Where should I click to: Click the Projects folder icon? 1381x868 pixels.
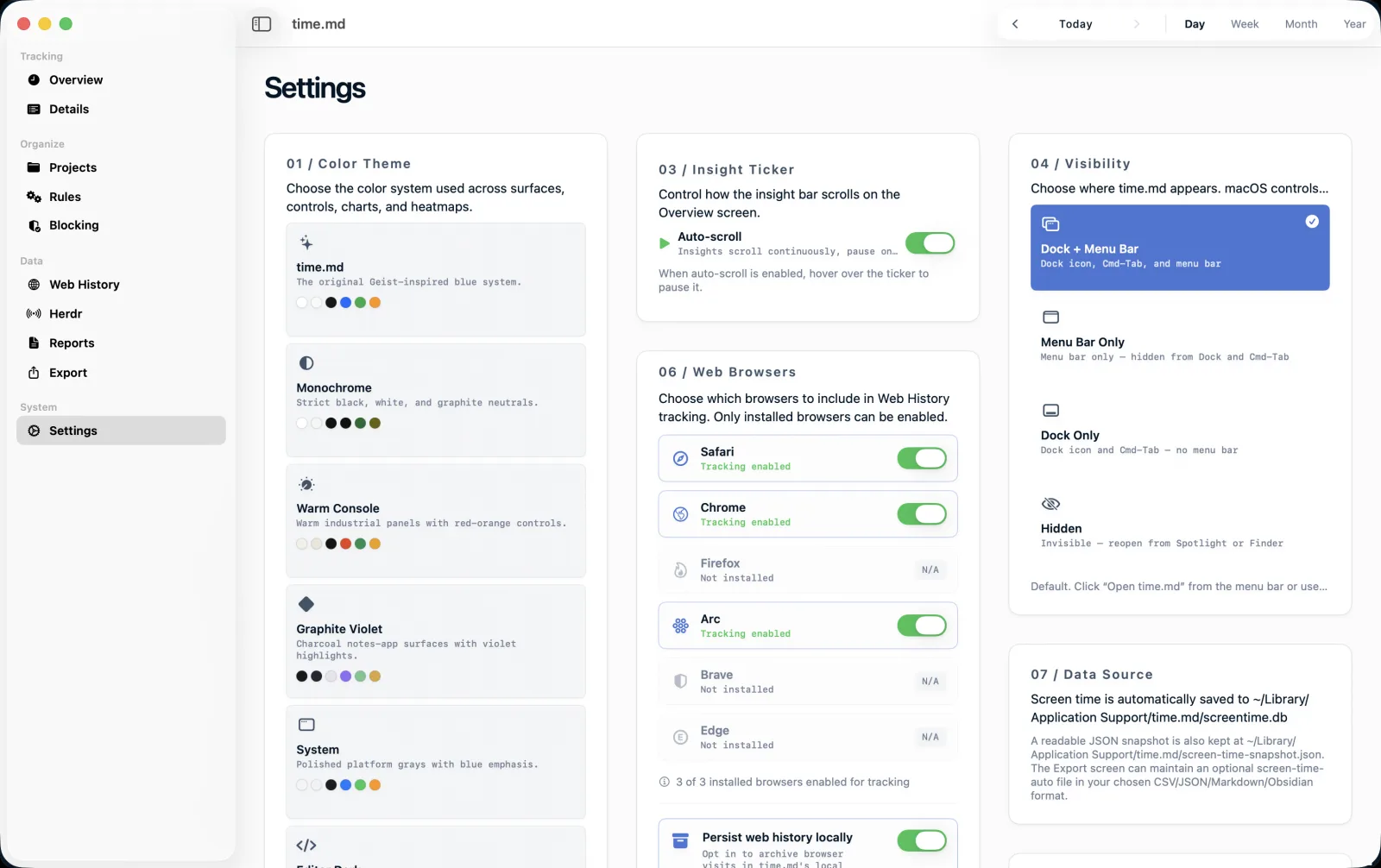click(x=34, y=167)
